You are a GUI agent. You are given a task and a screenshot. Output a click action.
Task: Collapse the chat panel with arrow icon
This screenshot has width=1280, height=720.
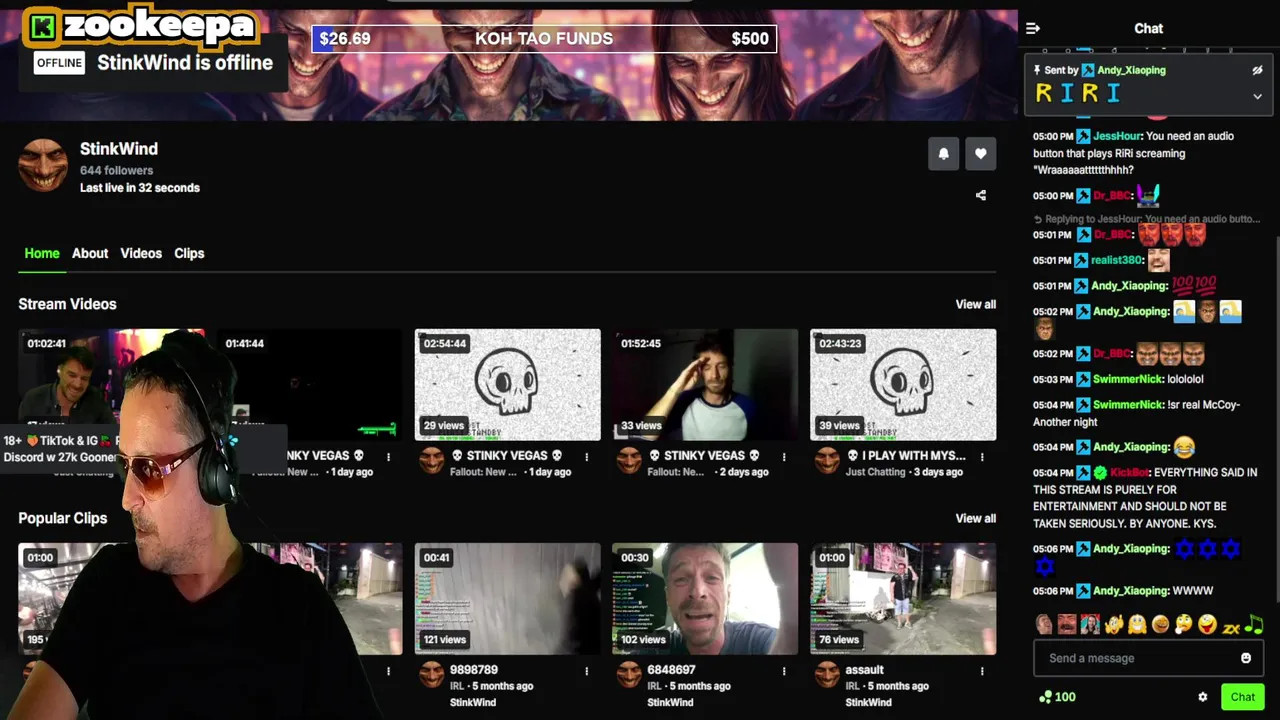pyautogui.click(x=1033, y=29)
